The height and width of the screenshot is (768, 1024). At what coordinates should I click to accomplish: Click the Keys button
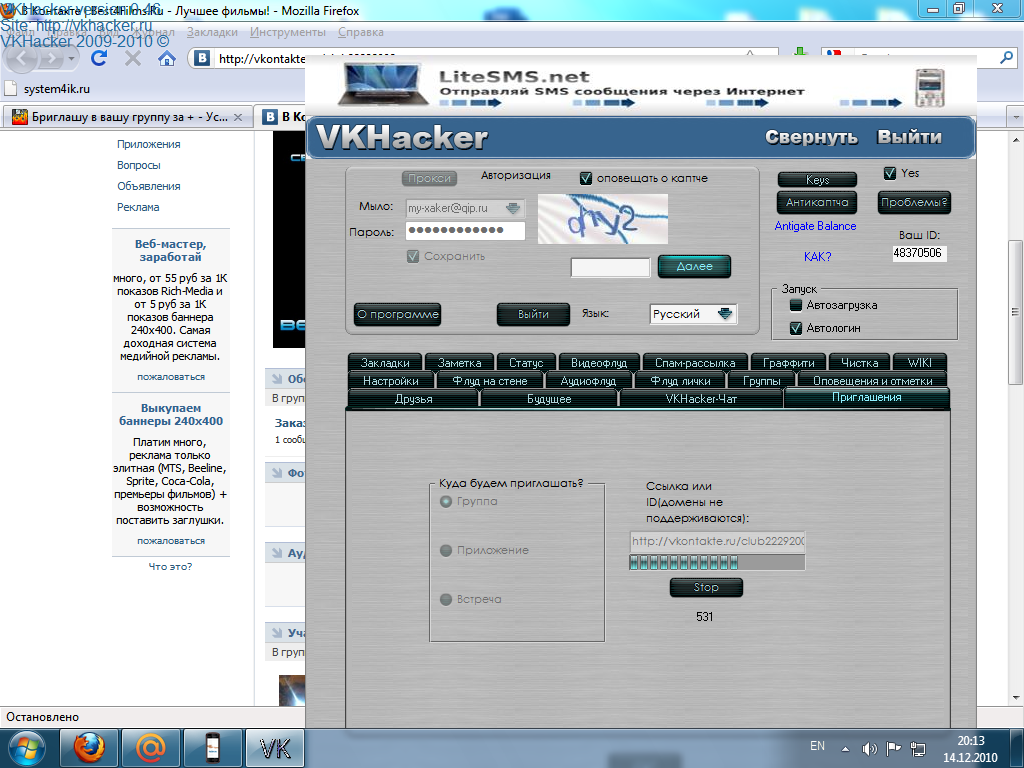click(817, 180)
